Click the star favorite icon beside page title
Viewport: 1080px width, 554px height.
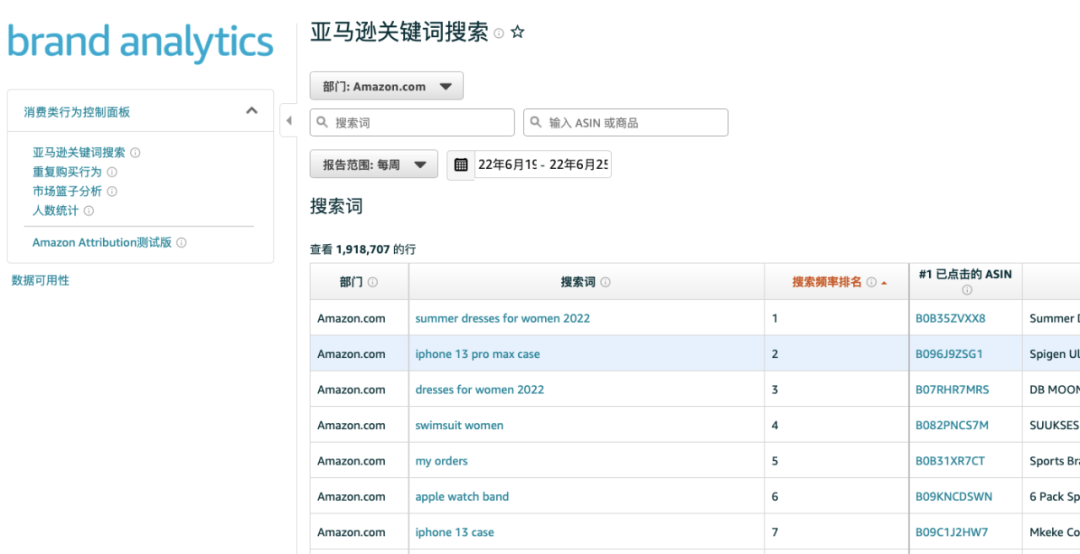coord(517,32)
